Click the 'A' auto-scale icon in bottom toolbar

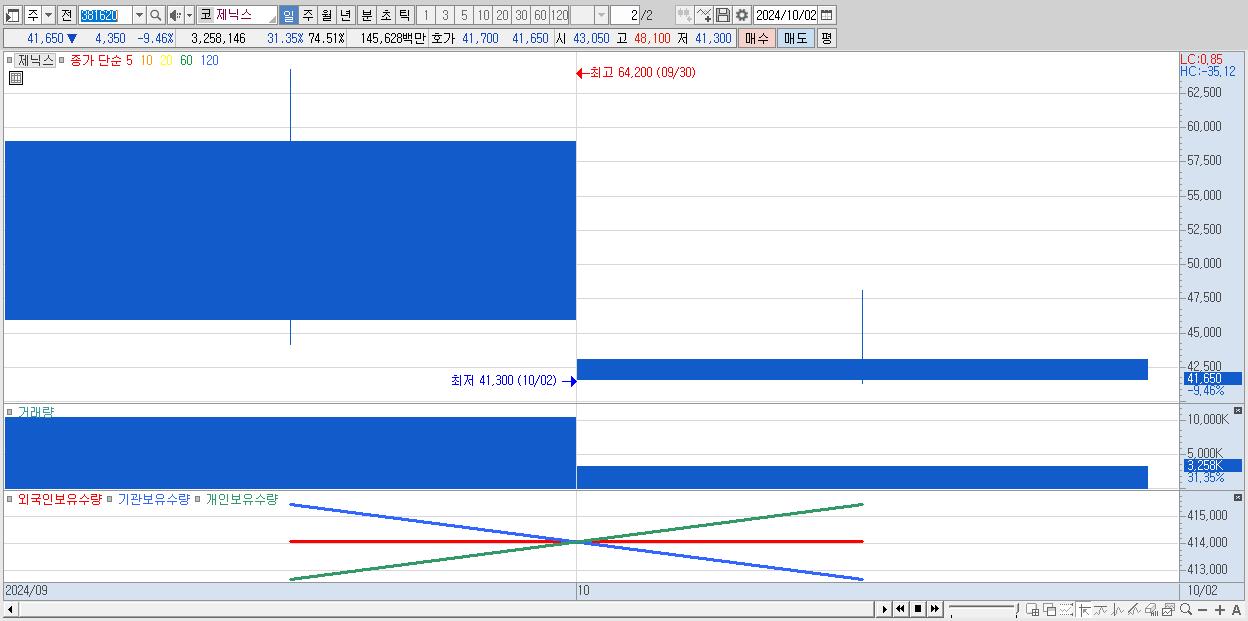pos(1237,610)
